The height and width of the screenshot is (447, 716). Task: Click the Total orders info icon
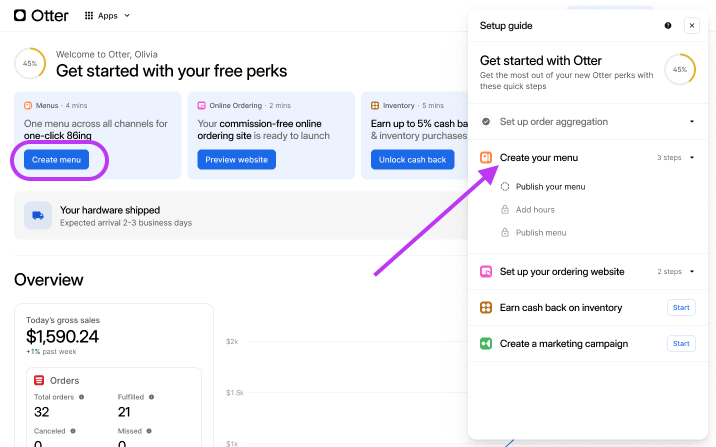tap(81, 397)
